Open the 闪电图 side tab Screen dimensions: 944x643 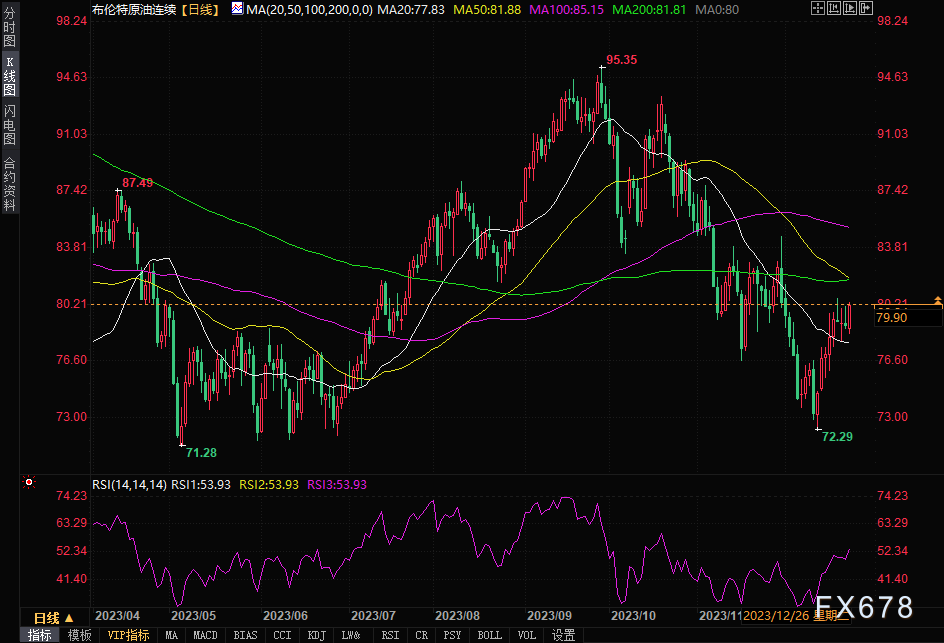[9, 125]
